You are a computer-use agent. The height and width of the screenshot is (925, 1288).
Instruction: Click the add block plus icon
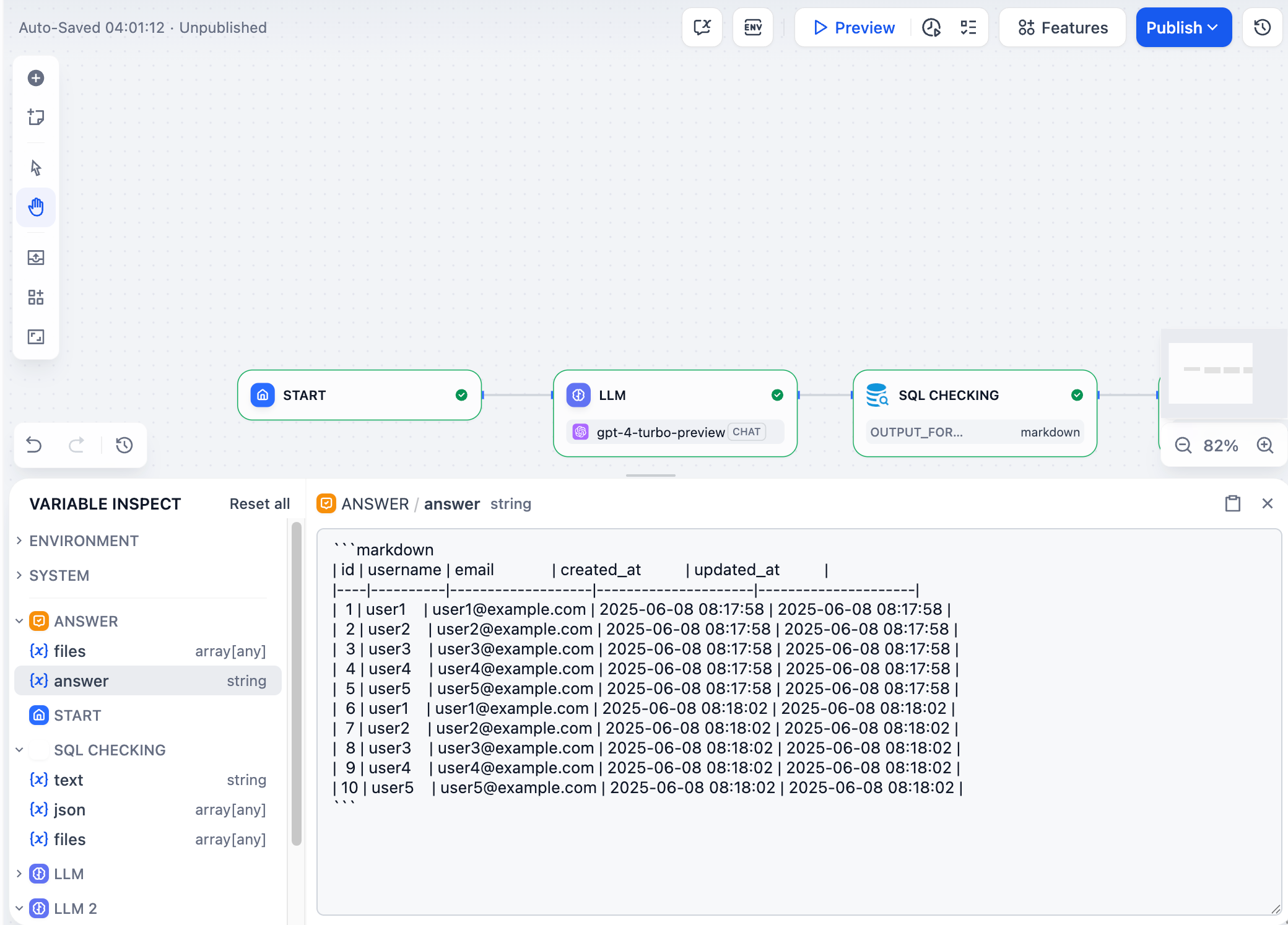click(36, 78)
